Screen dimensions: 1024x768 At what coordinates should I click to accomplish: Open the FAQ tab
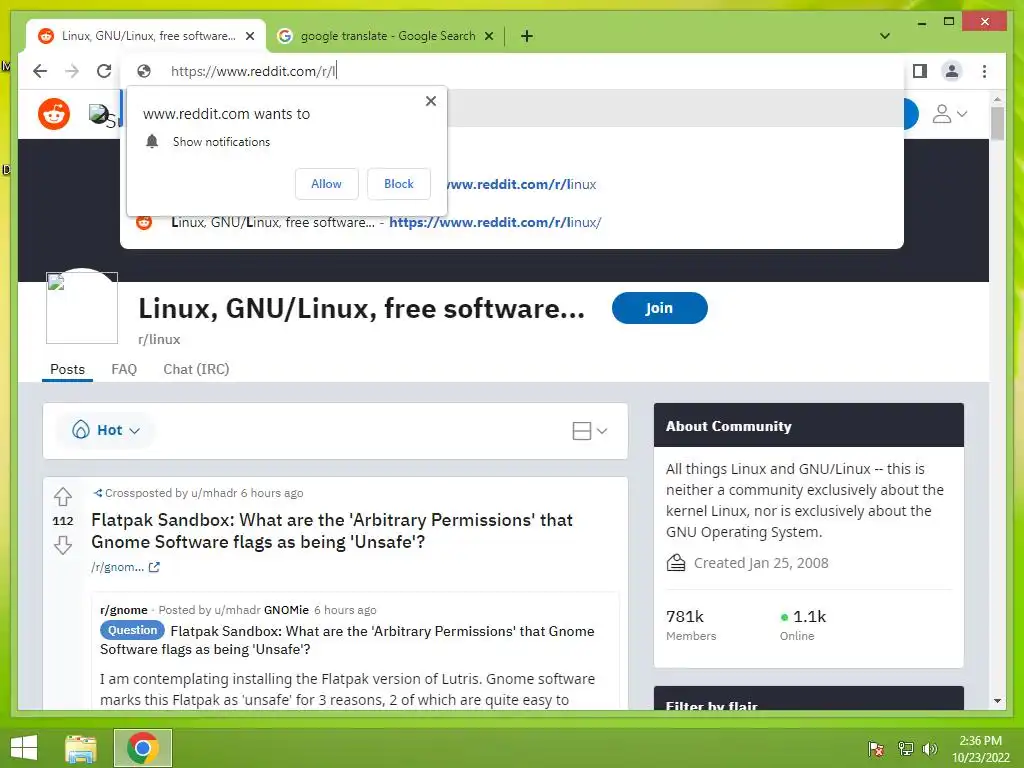click(x=124, y=369)
